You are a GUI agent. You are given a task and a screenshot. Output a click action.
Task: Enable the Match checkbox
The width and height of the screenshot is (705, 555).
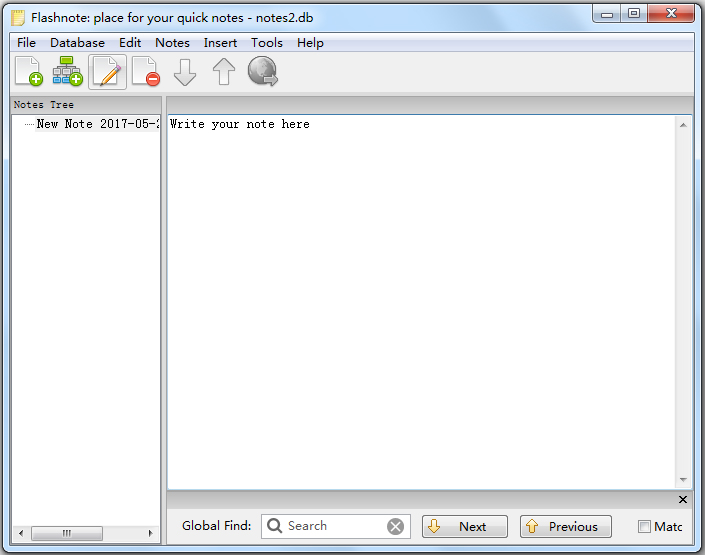[644, 526]
